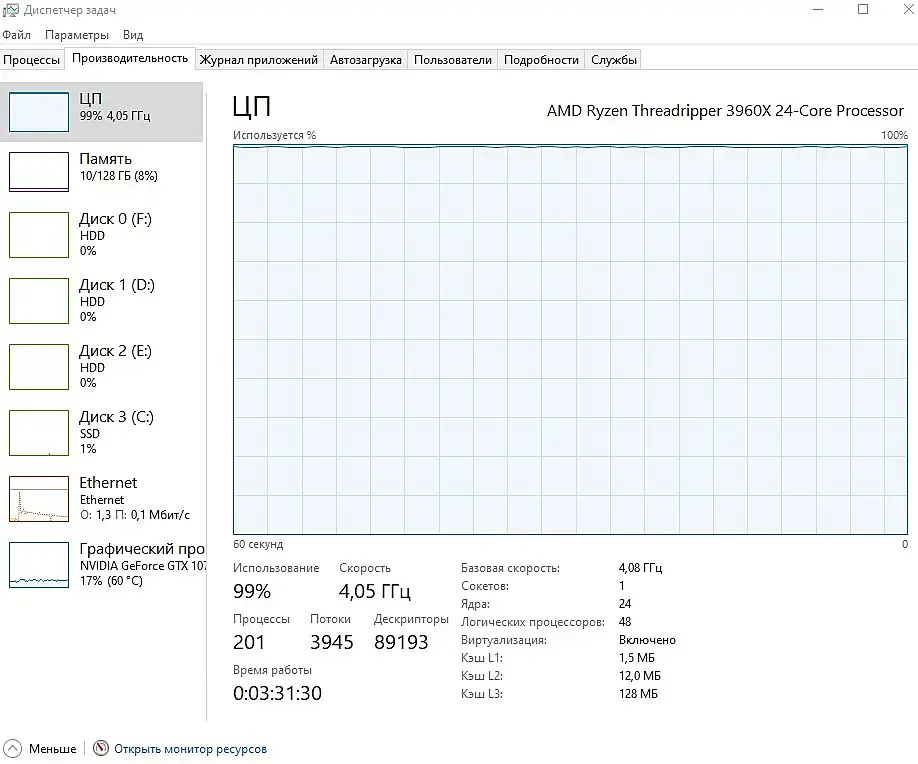Minimize the Диспетчер задач window
This screenshot has width=918, height=764.
tap(818, 9)
